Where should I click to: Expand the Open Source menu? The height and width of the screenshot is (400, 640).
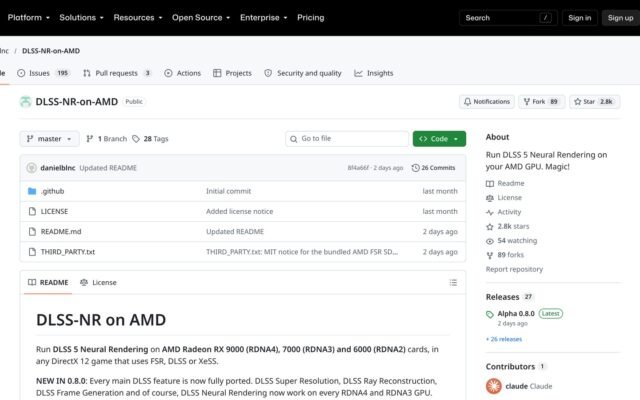click(201, 18)
